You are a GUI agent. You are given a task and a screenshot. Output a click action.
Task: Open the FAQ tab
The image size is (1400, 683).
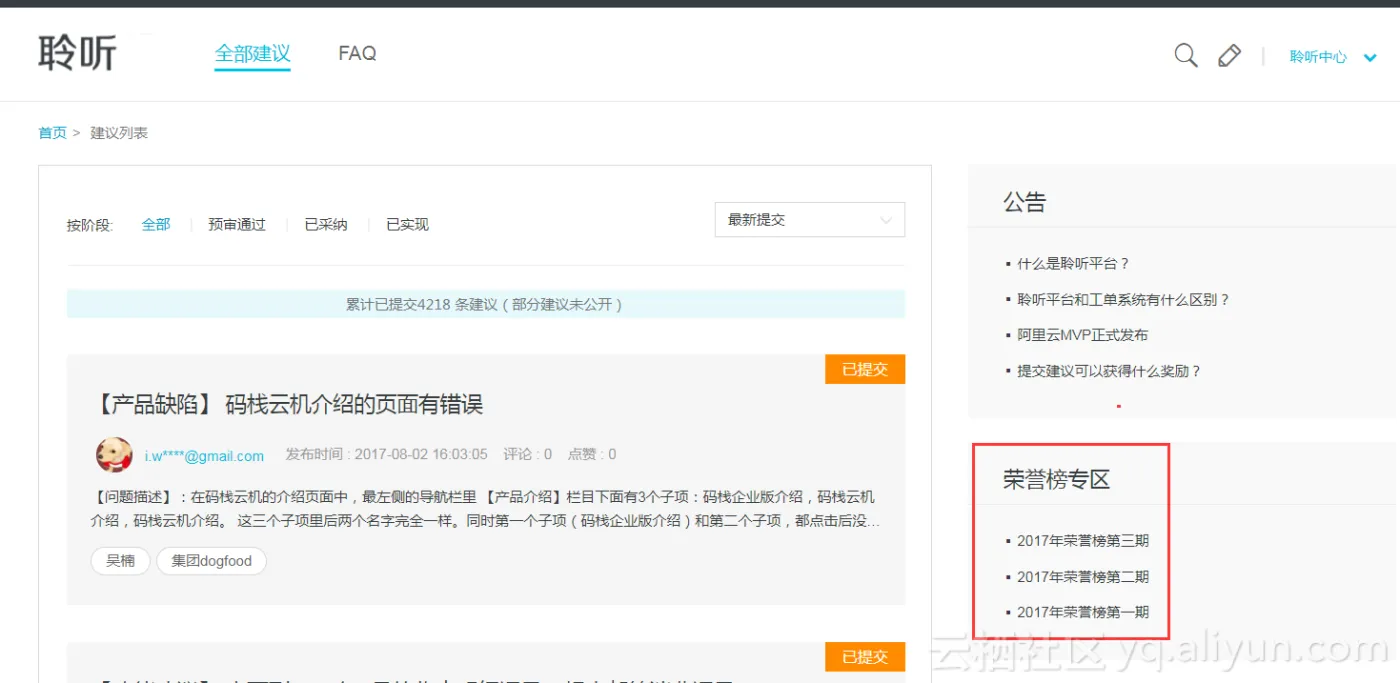(x=357, y=54)
